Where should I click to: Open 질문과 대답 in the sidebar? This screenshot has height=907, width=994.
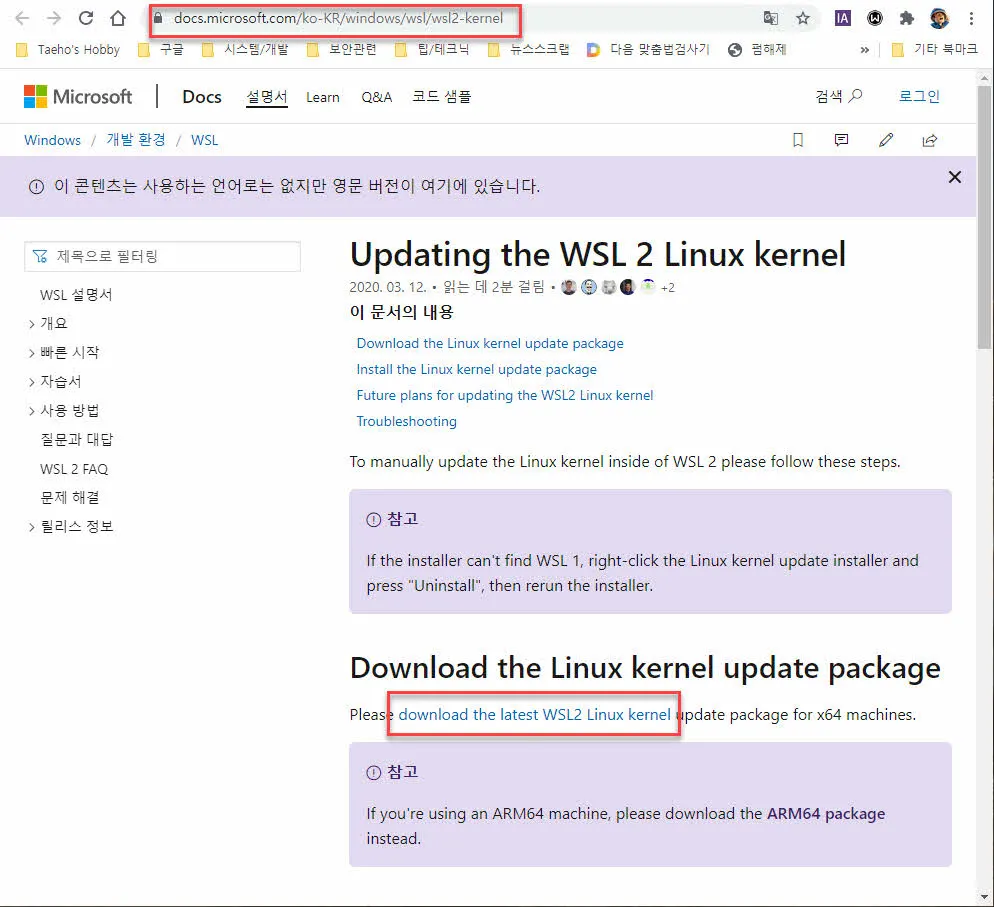(77, 439)
